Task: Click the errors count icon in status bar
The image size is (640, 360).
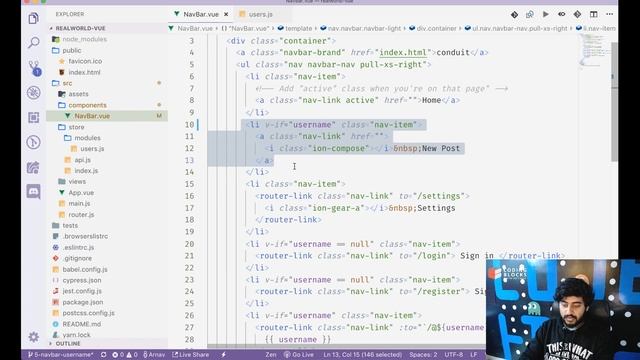Action: (x=118, y=355)
